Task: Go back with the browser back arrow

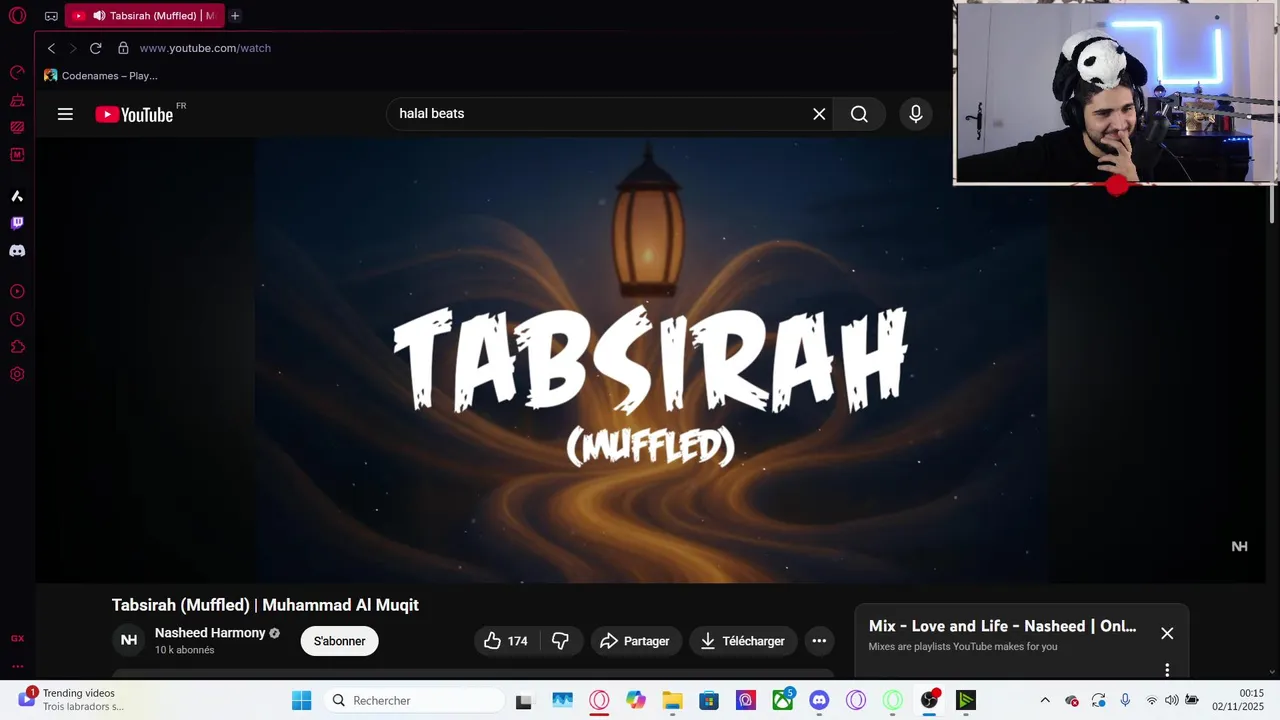Action: coord(51,48)
